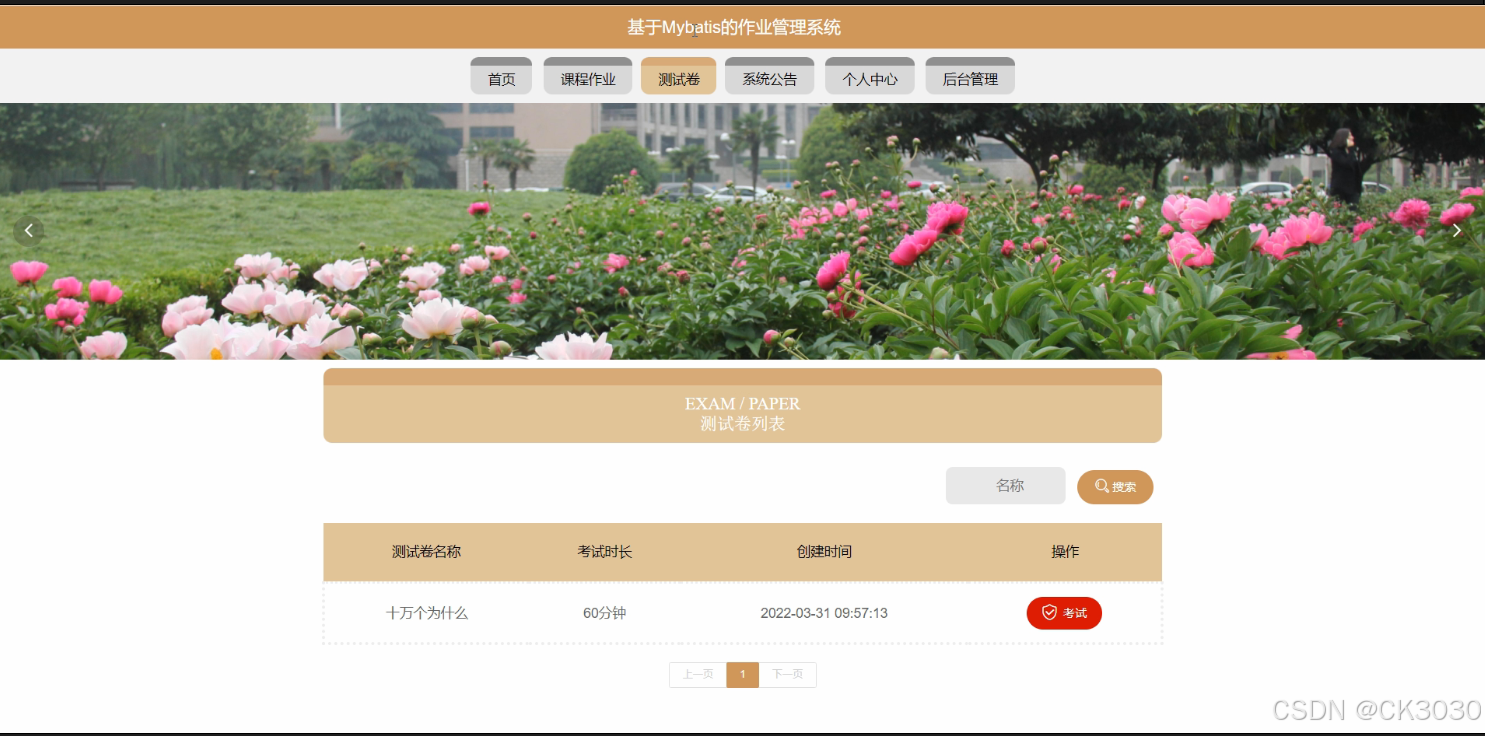Start the exam via the 考试 button
This screenshot has width=1485, height=736.
point(1064,612)
